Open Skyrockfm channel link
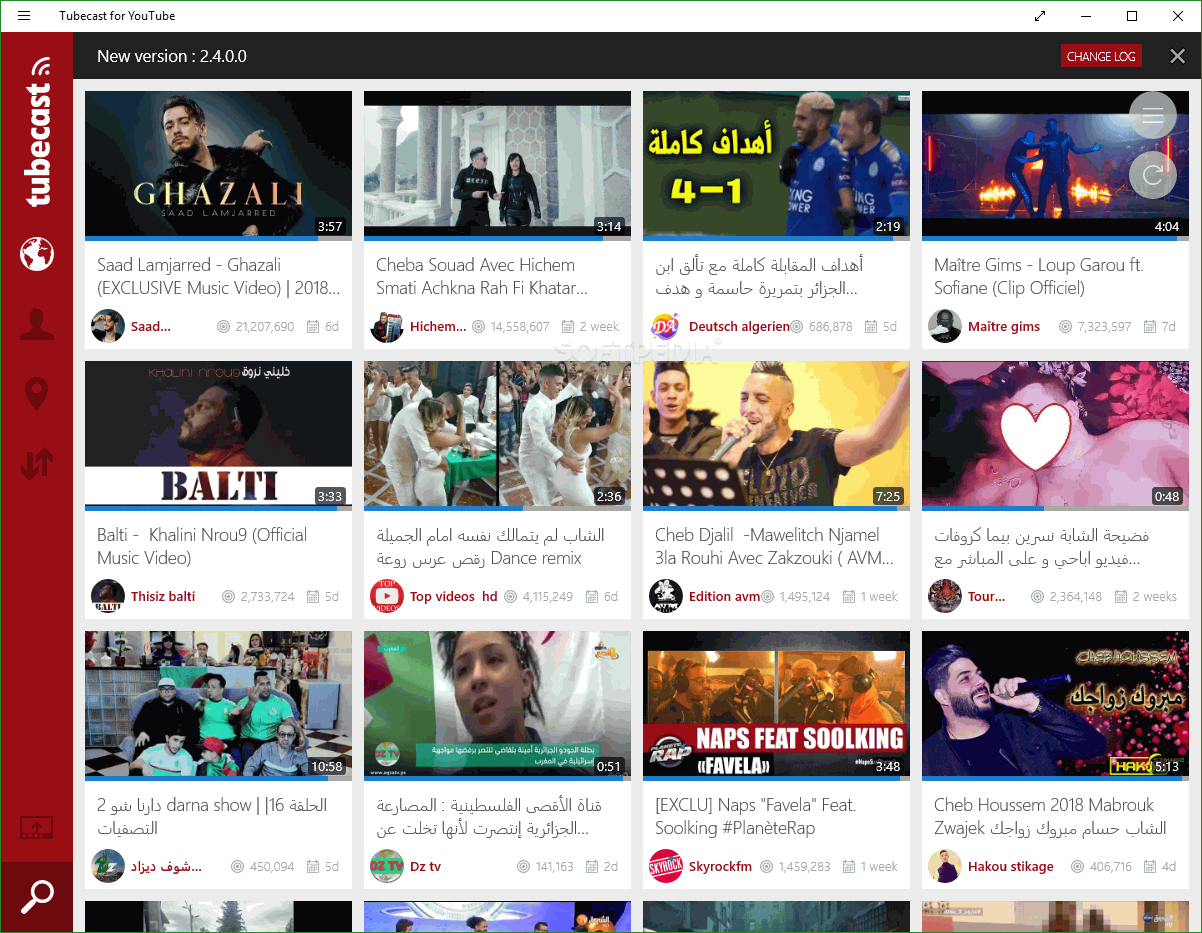This screenshot has height=933, width=1202. (x=720, y=866)
